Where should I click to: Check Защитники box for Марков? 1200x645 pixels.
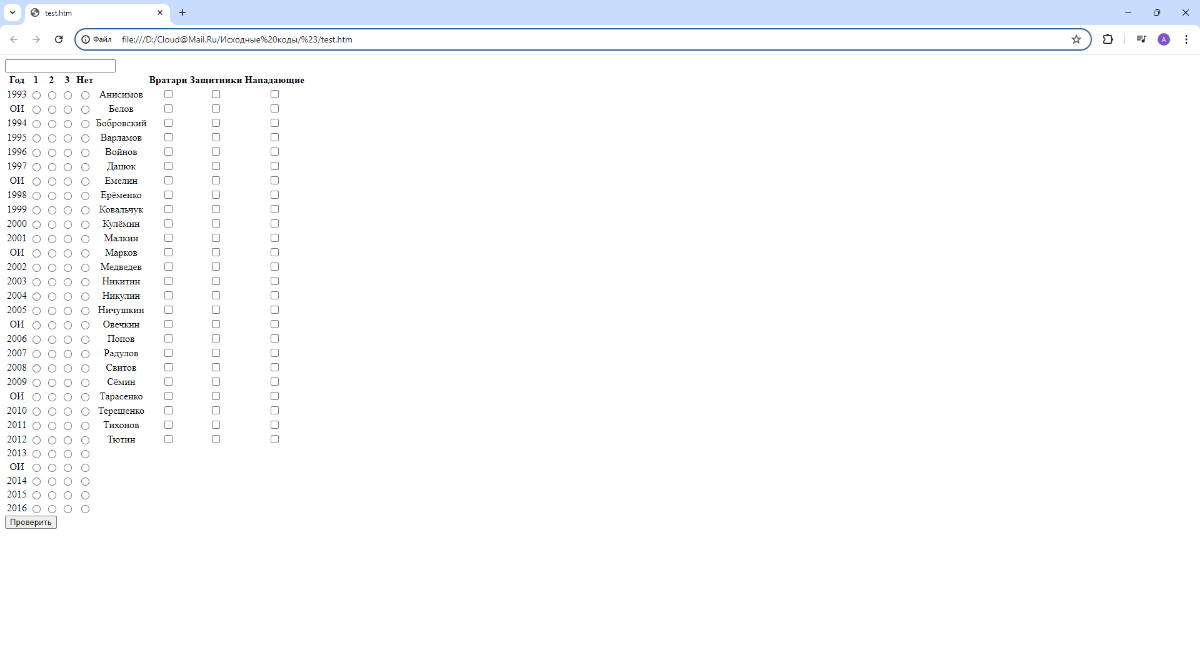[216, 252]
